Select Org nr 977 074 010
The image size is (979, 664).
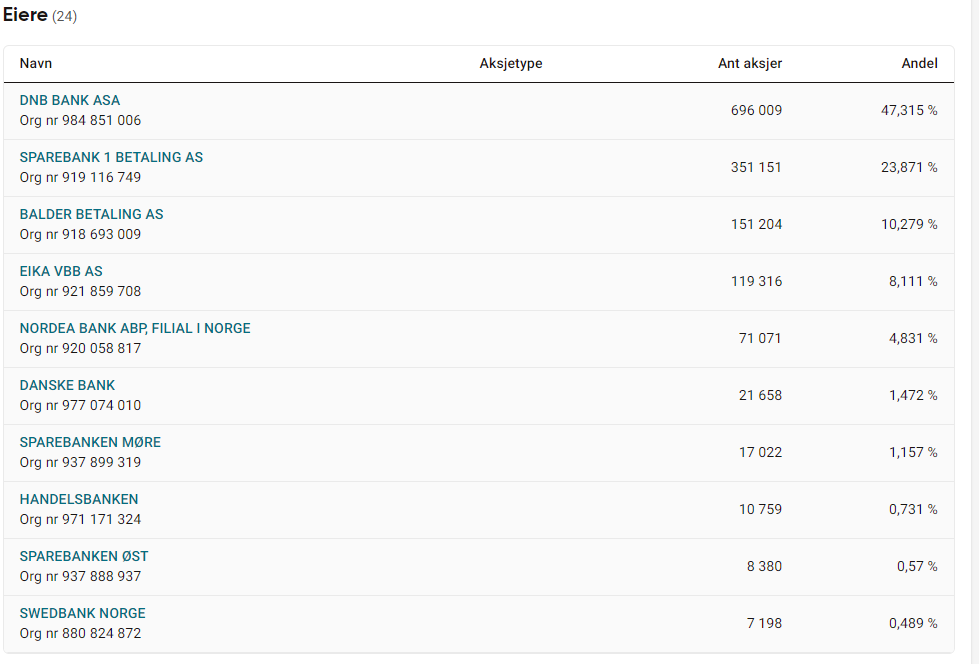pyautogui.click(x=81, y=405)
